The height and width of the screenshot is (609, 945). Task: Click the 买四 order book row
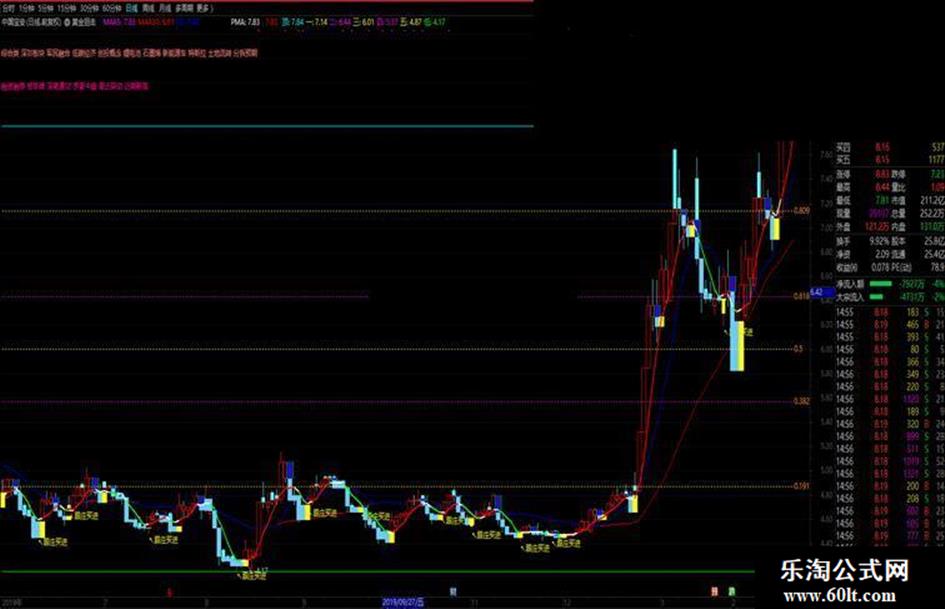coord(890,147)
